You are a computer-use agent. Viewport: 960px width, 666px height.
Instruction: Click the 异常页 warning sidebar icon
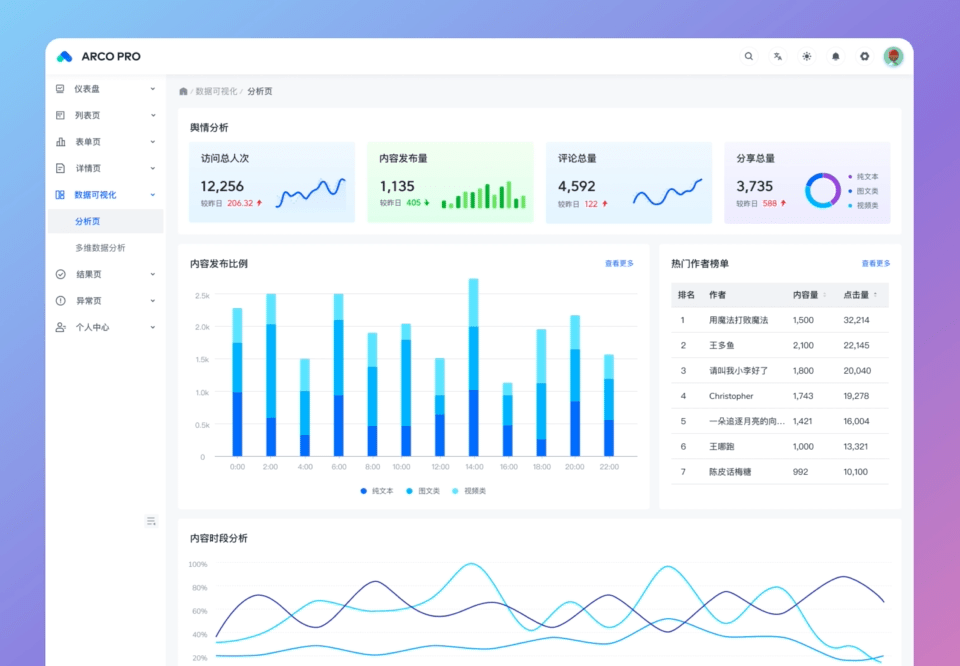60,301
